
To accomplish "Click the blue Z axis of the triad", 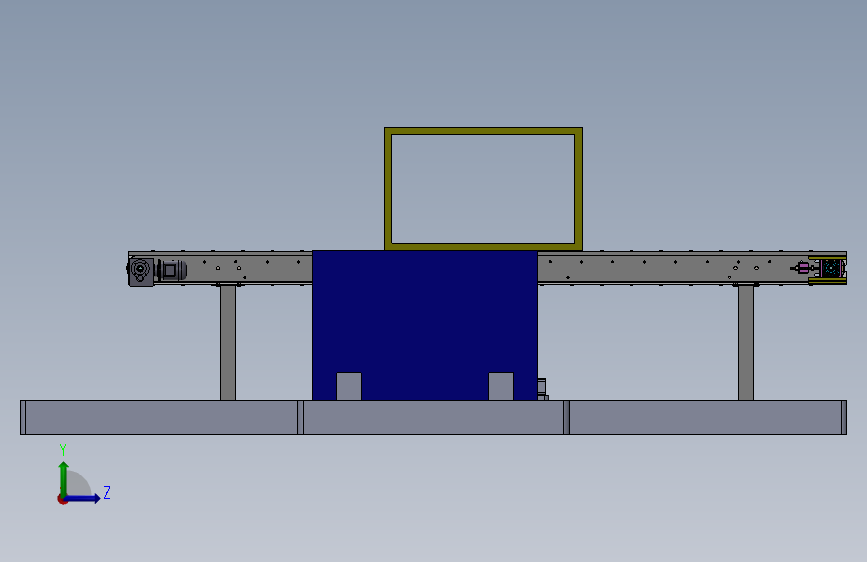I will 83,498.
